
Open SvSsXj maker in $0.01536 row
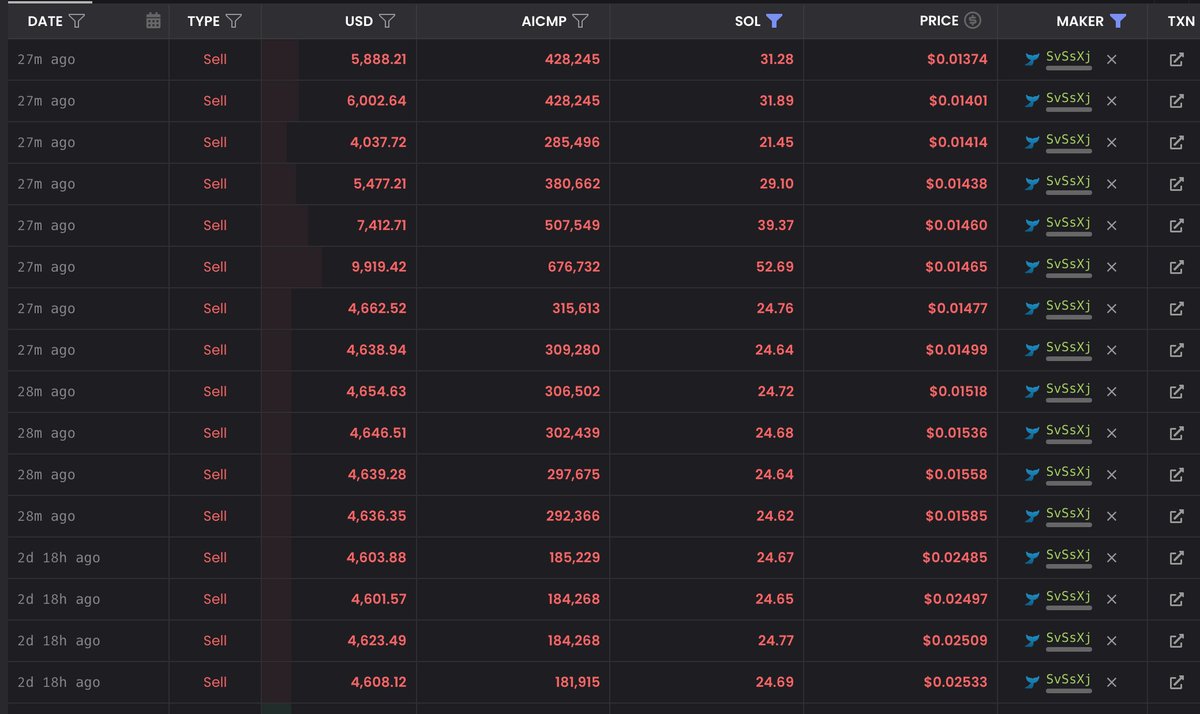(1068, 431)
